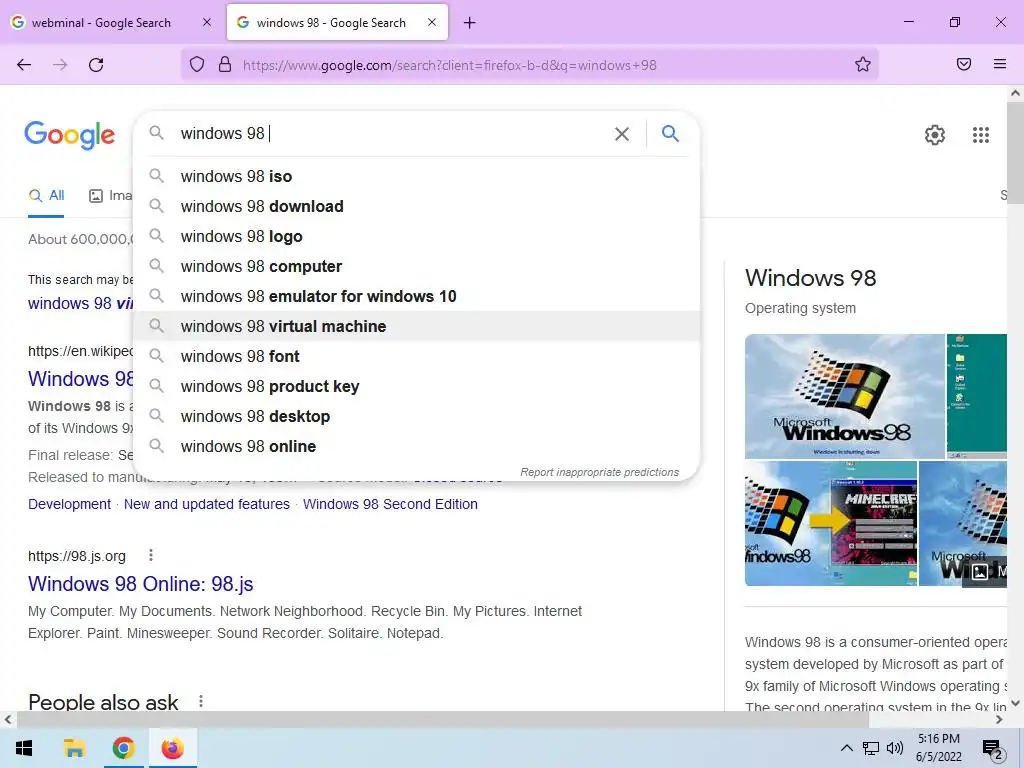The image size is (1024, 768).
Task: Close the webminal Google Search tab
Action: click(x=207, y=22)
